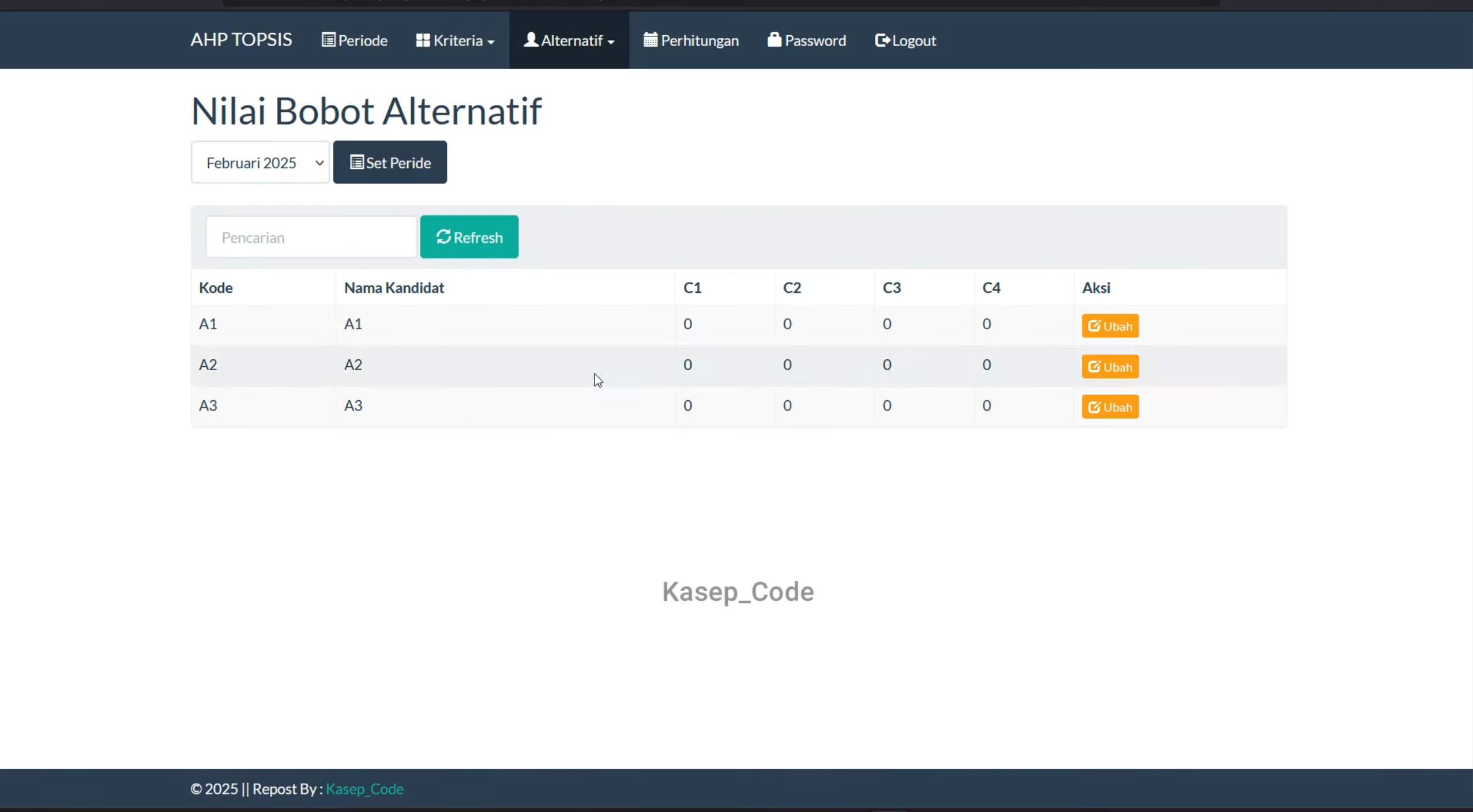Click the Perhitungan calendar icon

(x=651, y=40)
